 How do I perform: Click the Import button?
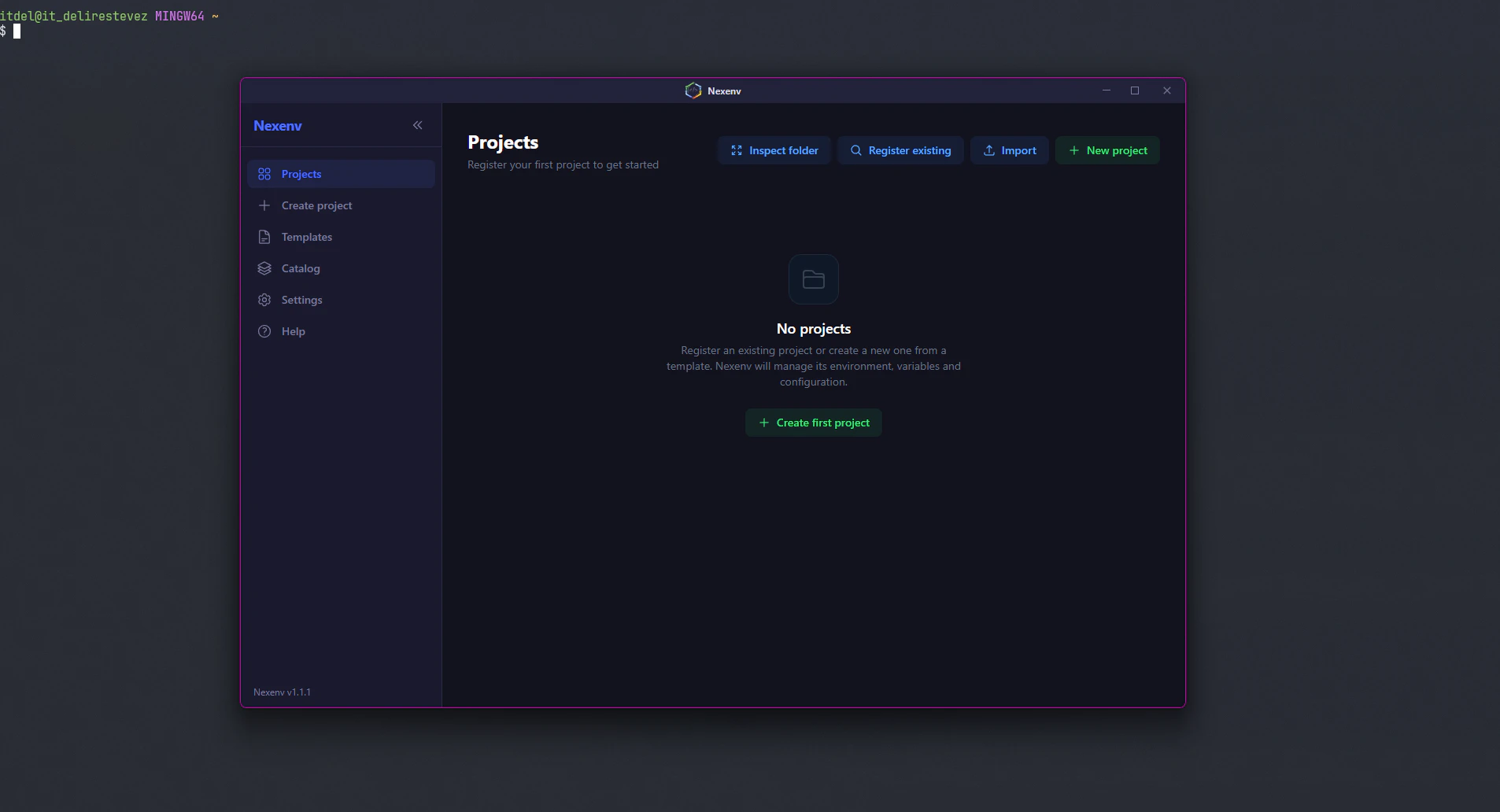click(x=1010, y=150)
